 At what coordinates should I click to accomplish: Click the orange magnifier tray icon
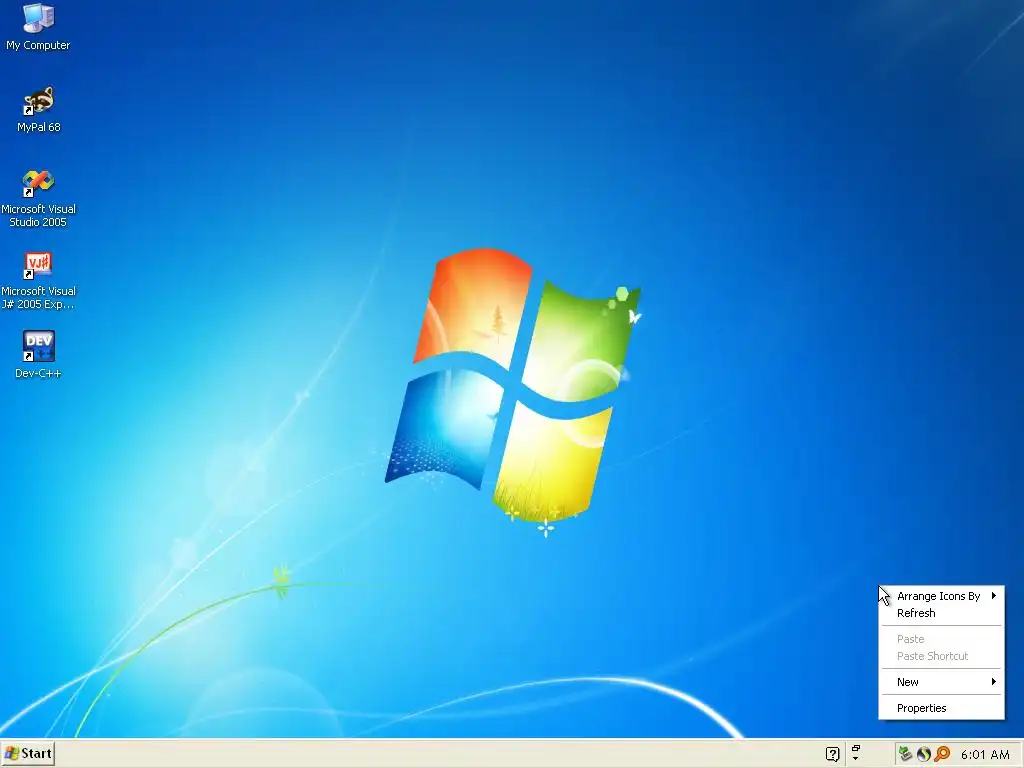(x=942, y=754)
